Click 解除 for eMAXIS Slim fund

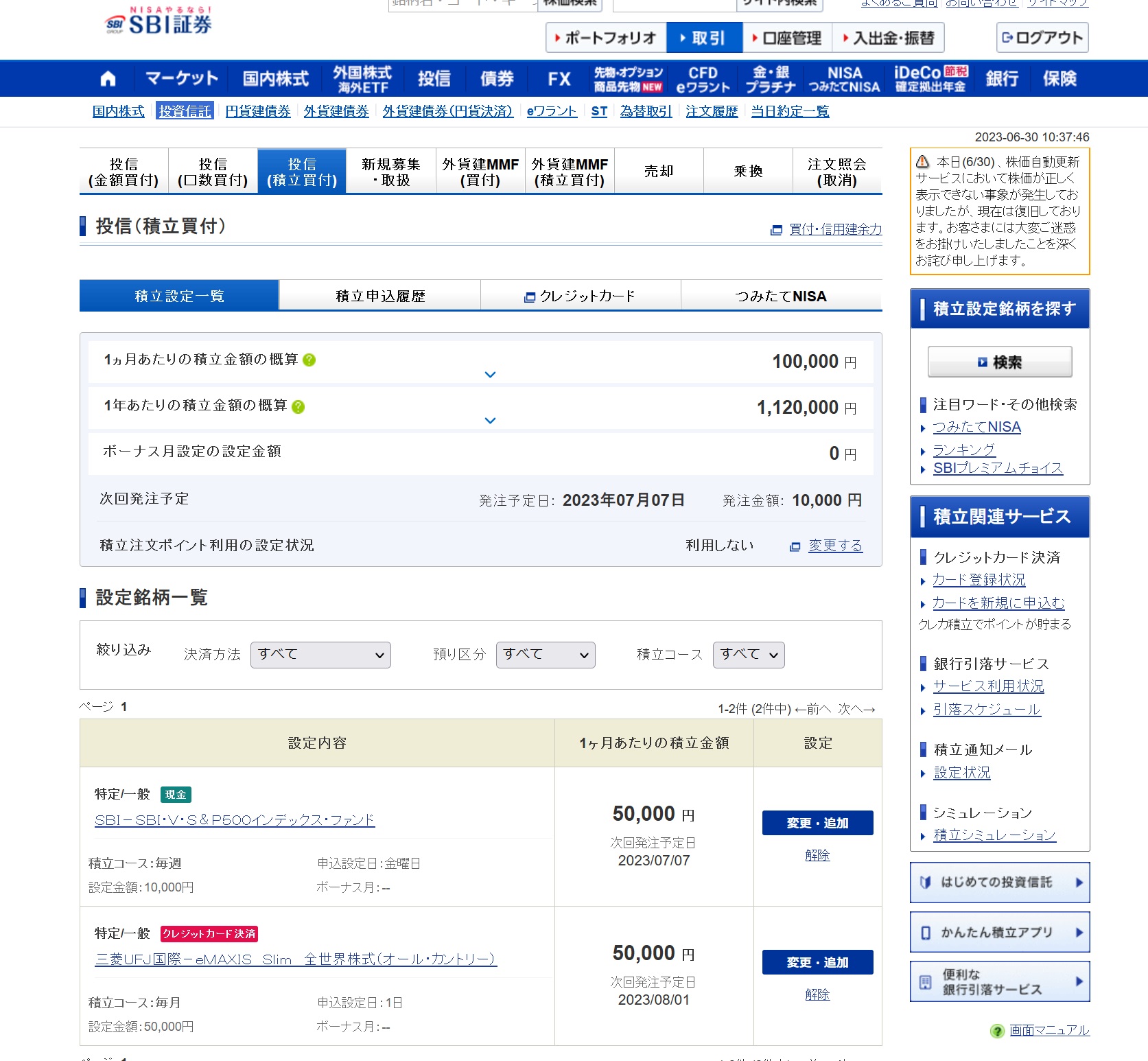coord(817,994)
